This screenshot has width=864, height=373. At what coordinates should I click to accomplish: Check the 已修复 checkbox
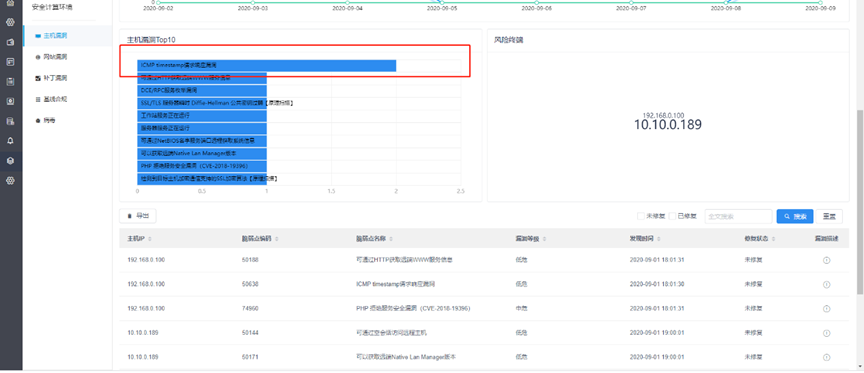672,217
